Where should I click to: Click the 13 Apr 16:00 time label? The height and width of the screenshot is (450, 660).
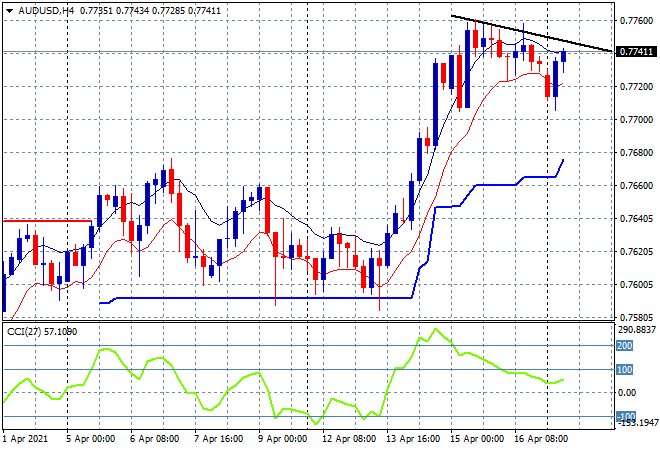click(x=413, y=439)
